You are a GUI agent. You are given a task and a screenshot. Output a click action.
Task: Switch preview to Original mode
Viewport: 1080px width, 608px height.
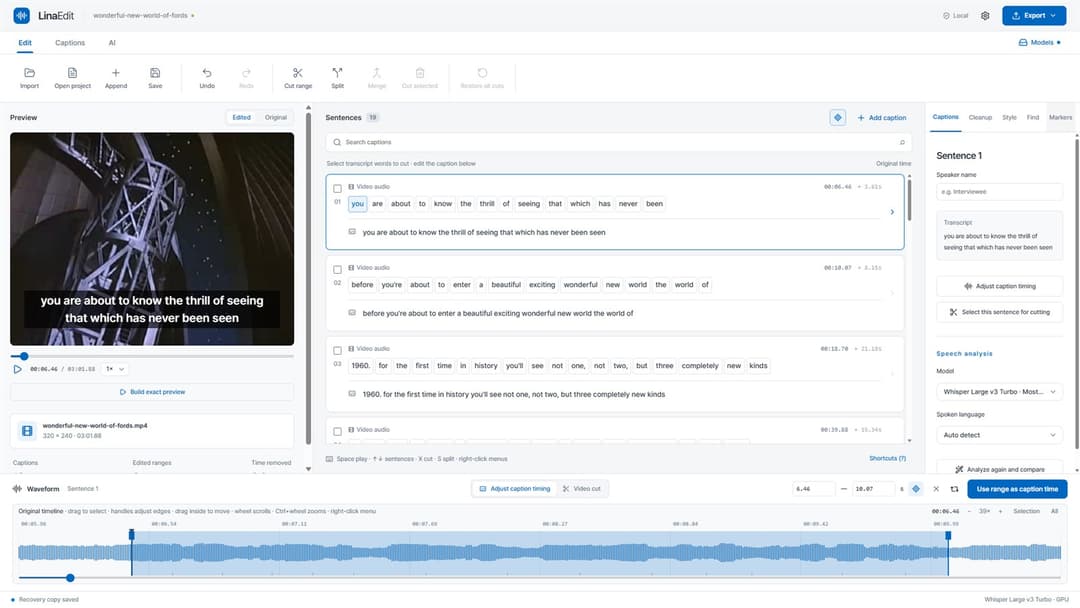[276, 118]
